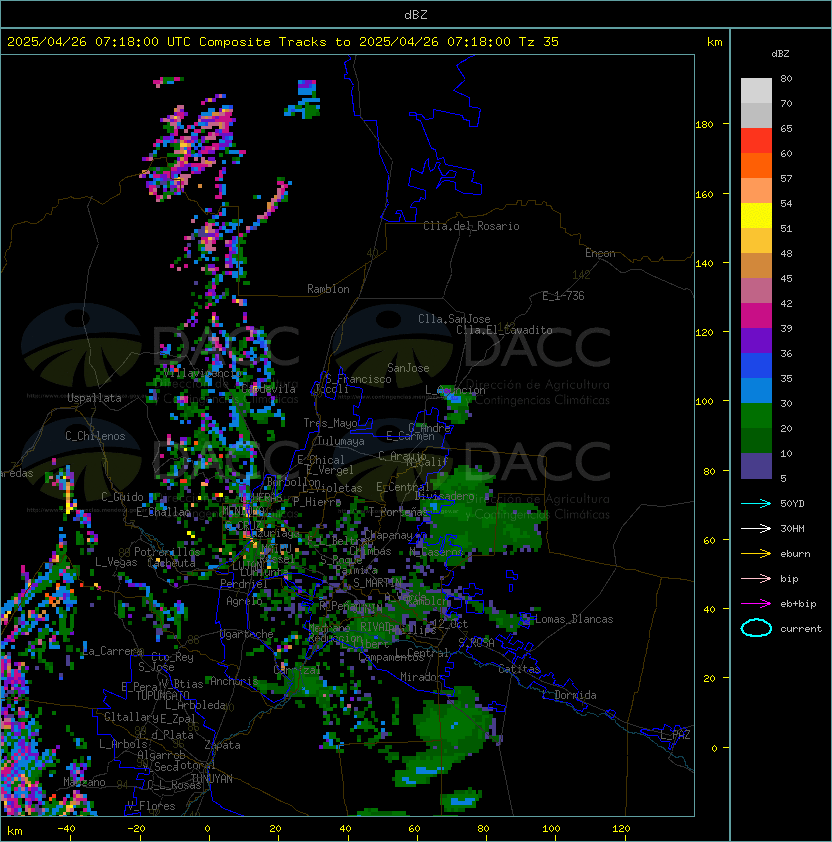Click the 'L_PAZ' map label
The width and height of the screenshot is (832, 842).
tap(675, 735)
